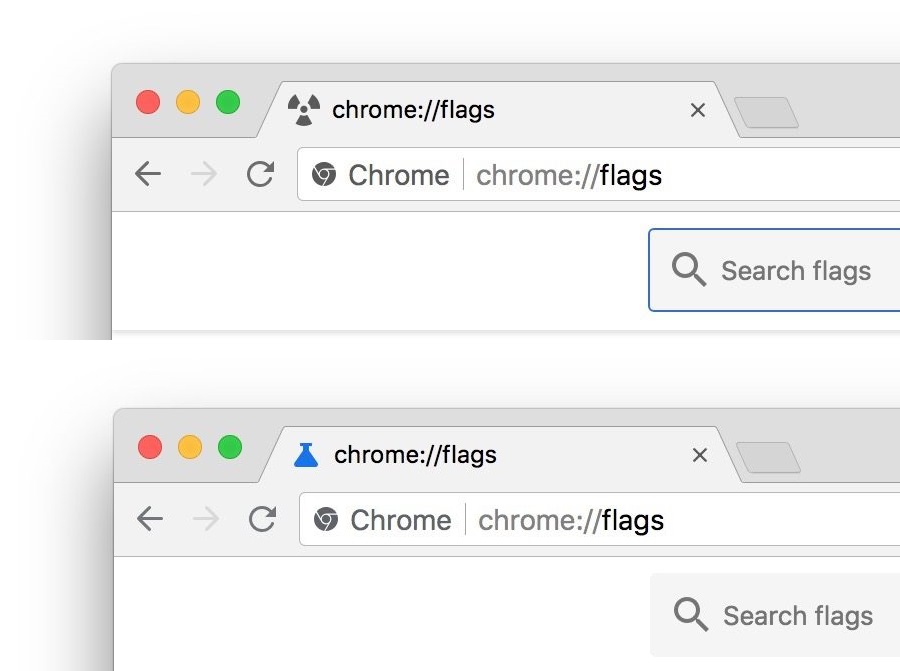The image size is (900, 671).
Task: Click the forward arrow in the radioactive-icon tab's window
Action: point(204,175)
